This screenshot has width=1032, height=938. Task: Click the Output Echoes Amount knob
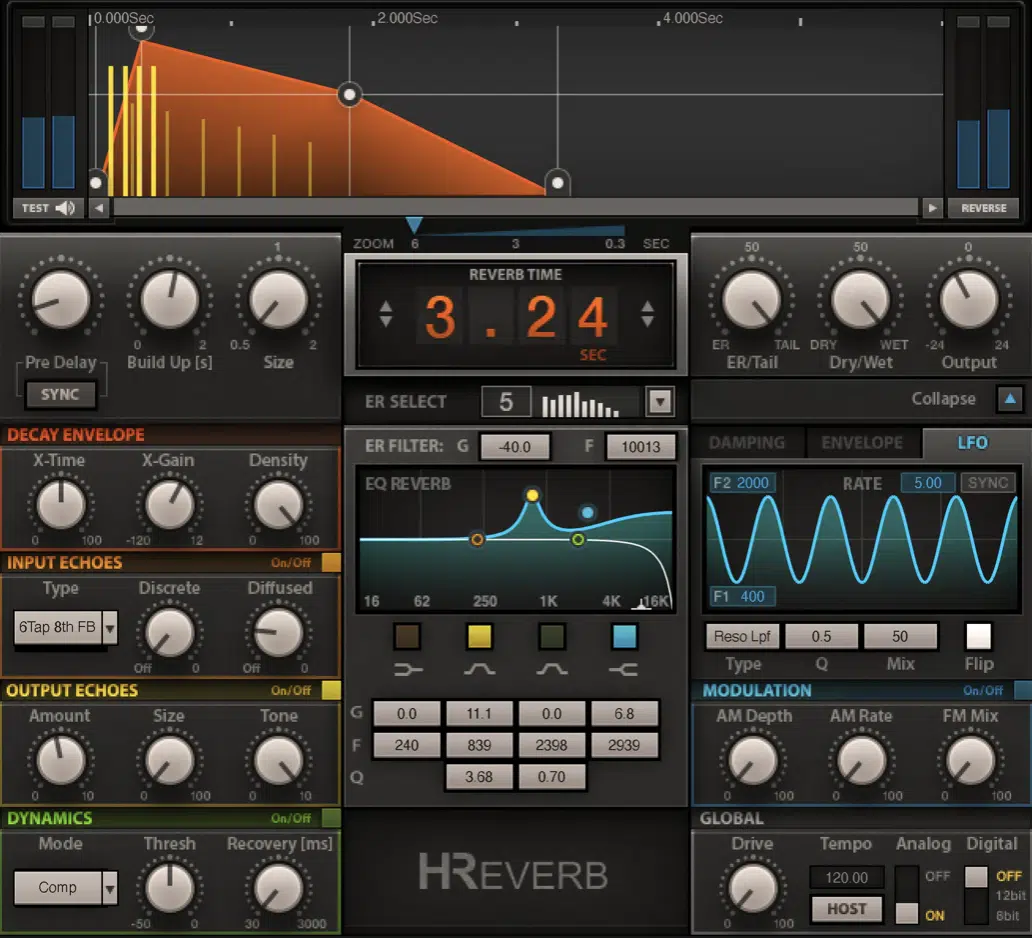(61, 760)
